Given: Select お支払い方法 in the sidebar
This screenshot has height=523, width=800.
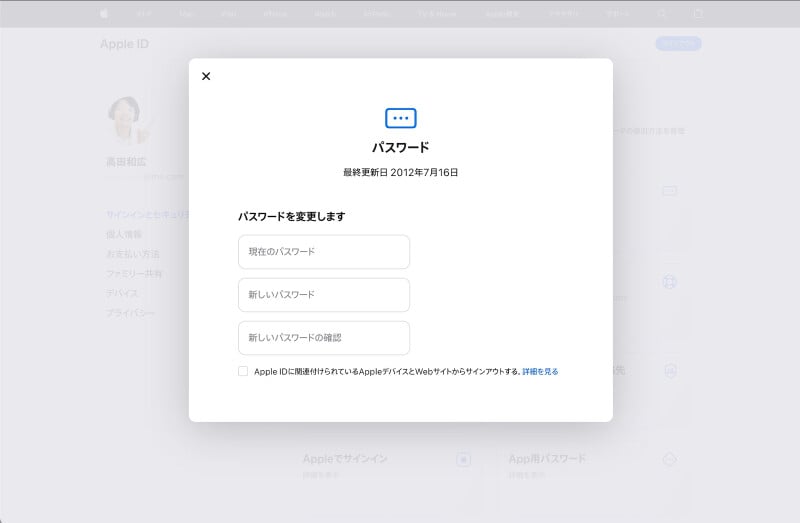Looking at the screenshot, I should [x=133, y=254].
